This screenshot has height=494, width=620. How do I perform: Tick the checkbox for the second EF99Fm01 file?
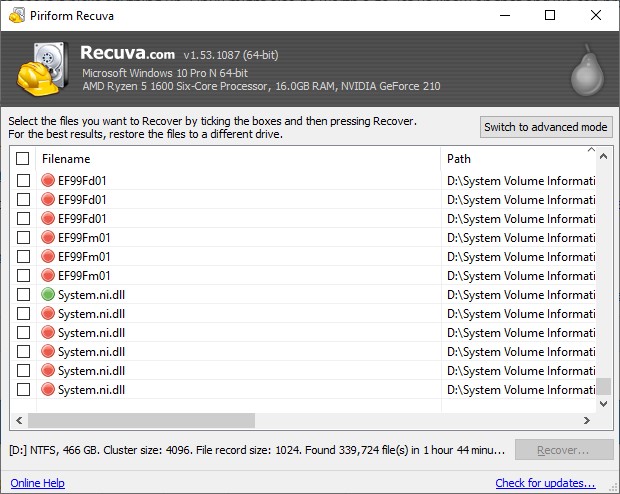(x=23, y=256)
